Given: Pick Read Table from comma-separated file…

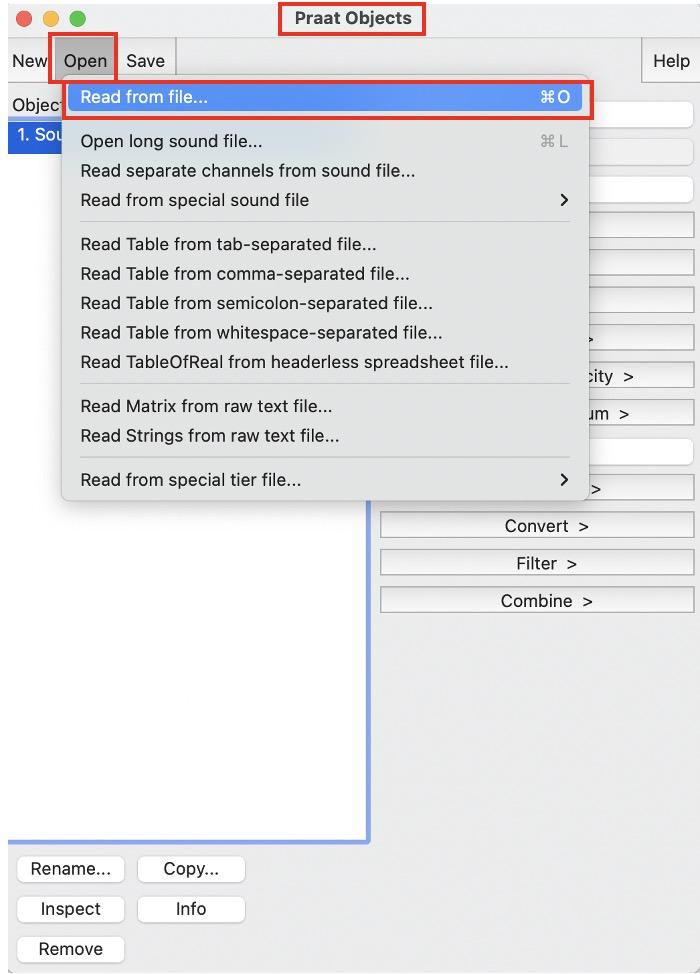Looking at the screenshot, I should [x=244, y=273].
